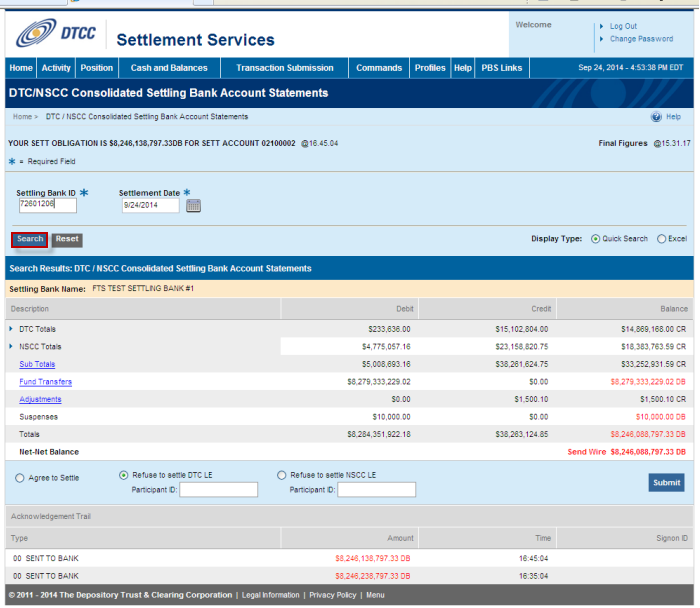Image resolution: width=700 pixels, height=608 pixels.
Task: Click DTC Totals credit $15,102,804.00
Action: pyautogui.click(x=521, y=329)
